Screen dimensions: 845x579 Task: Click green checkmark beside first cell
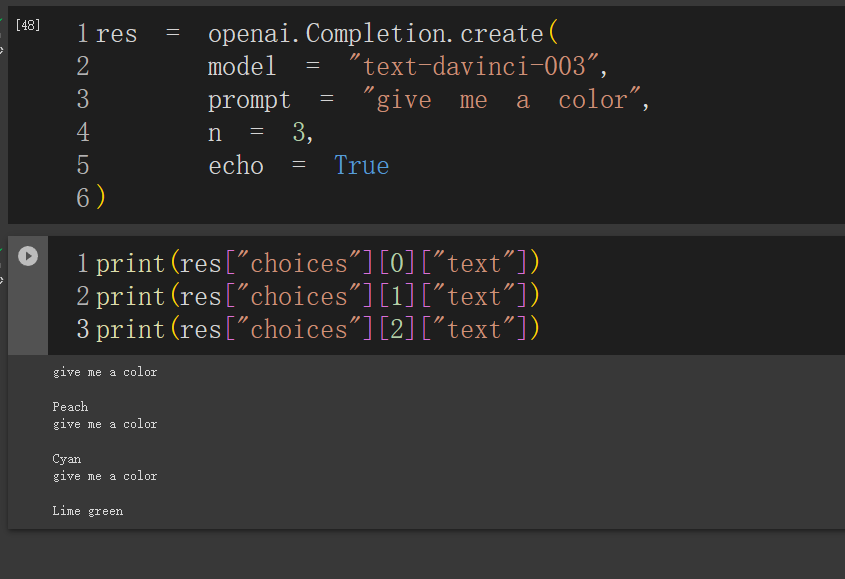2,20
